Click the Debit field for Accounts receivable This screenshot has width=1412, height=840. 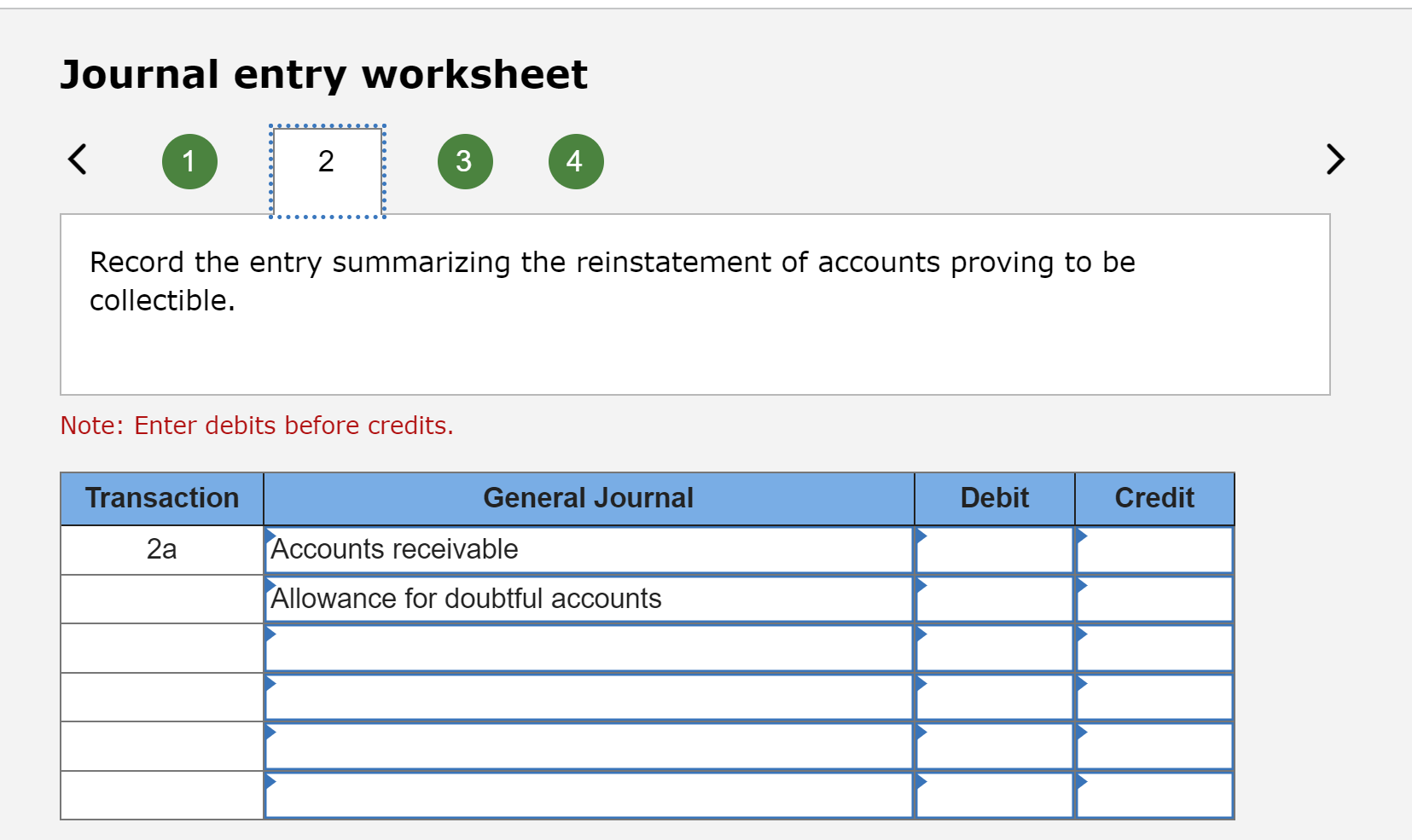click(993, 549)
